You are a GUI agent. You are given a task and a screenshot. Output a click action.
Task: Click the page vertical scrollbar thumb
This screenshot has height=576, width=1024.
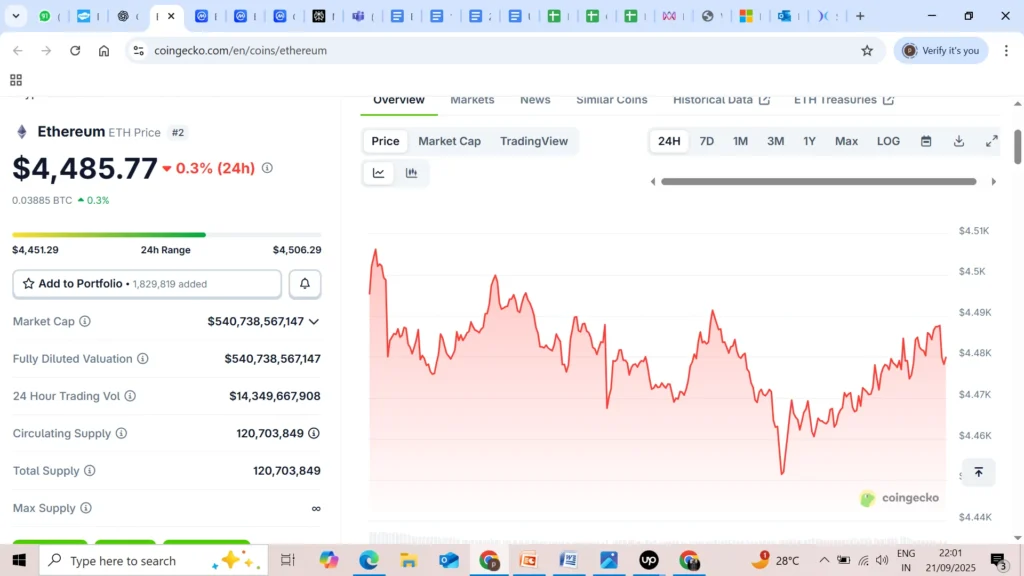[x=1017, y=147]
